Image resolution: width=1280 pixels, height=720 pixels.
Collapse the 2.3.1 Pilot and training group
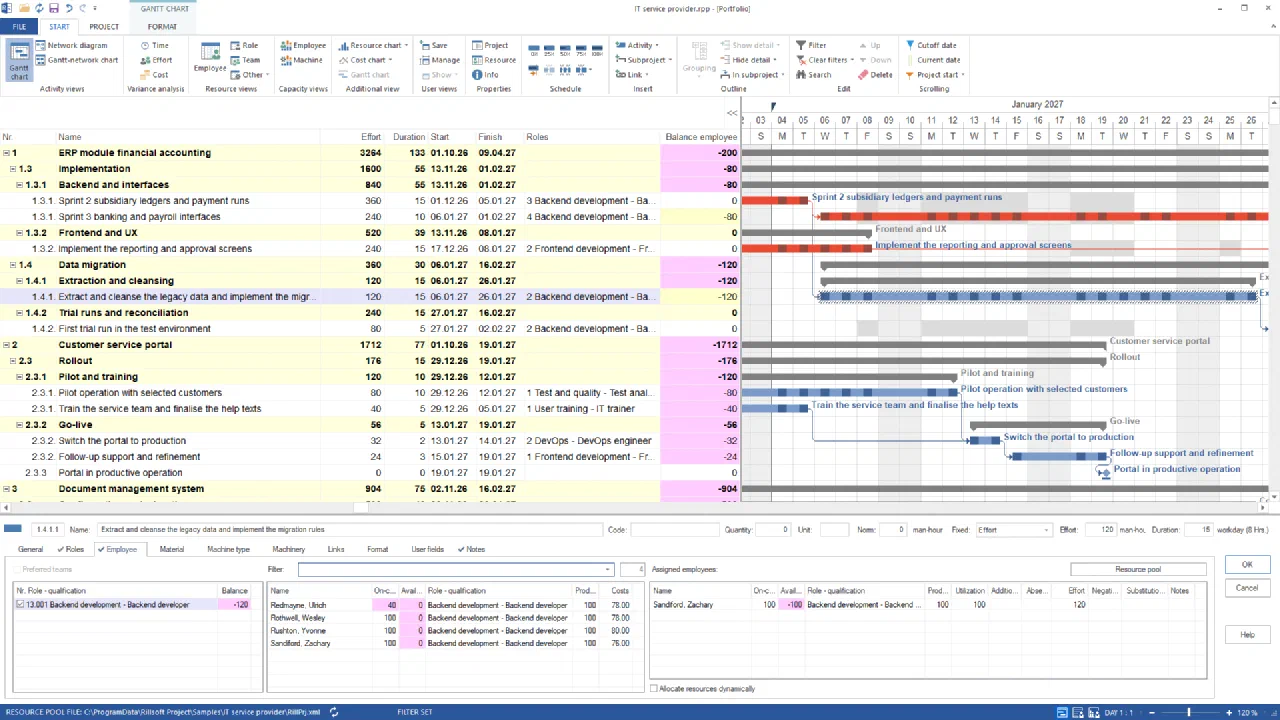coord(22,377)
